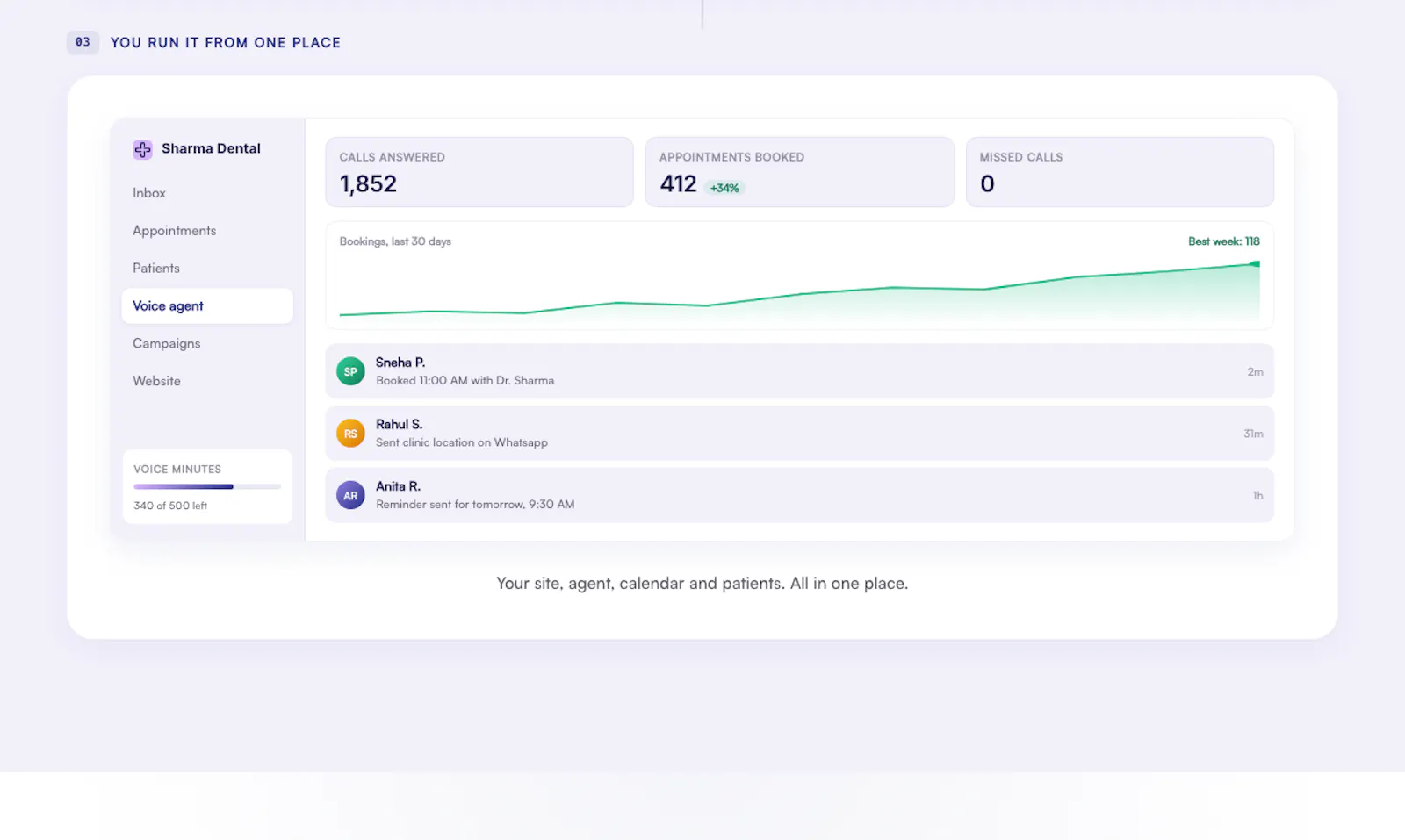Click the Best week: 118 label
This screenshot has width=1405, height=840.
click(x=1224, y=241)
